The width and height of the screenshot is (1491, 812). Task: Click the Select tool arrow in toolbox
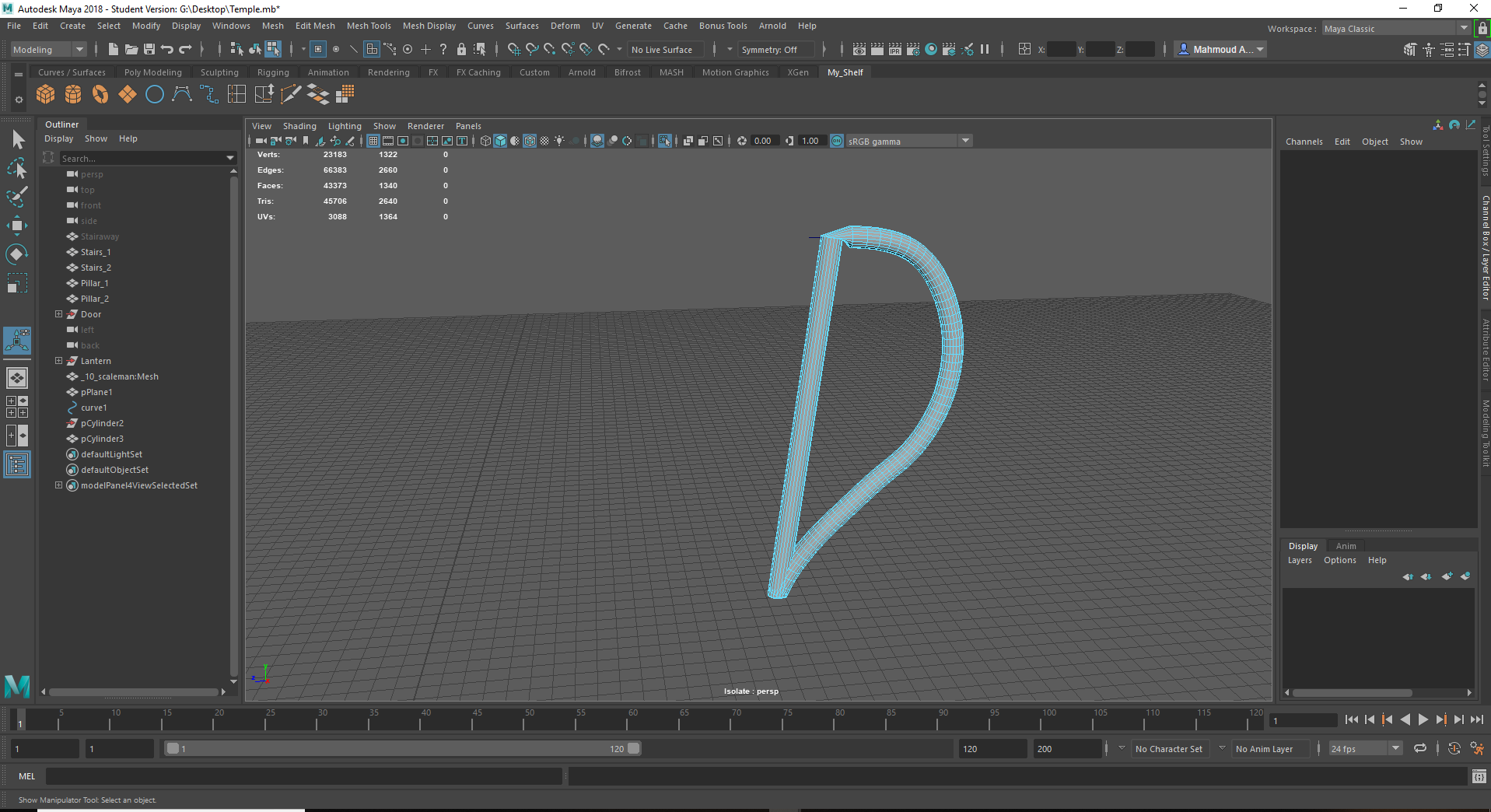(x=18, y=140)
